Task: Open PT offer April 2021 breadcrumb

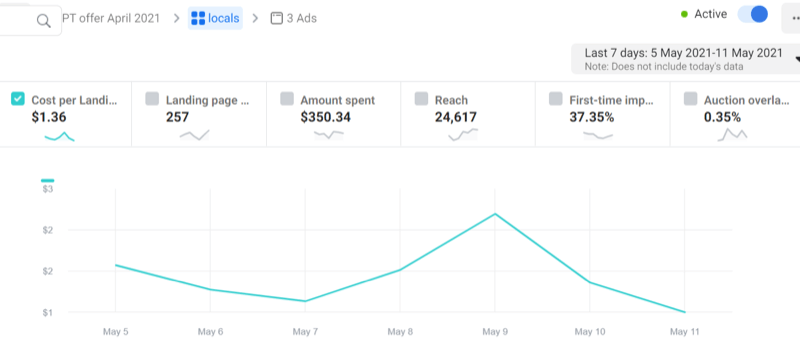Action: 111,18
